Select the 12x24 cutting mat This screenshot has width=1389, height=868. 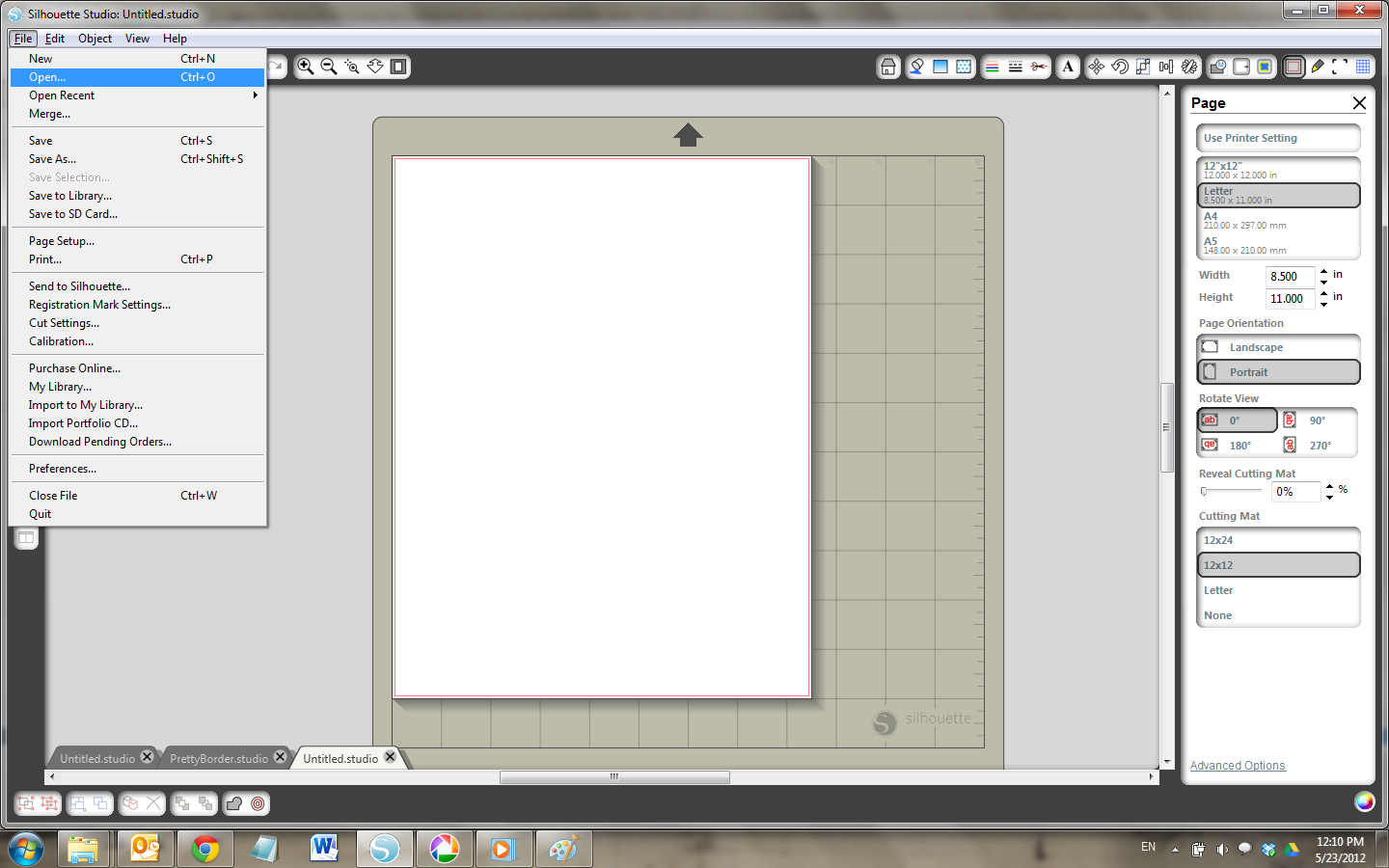coord(1278,540)
